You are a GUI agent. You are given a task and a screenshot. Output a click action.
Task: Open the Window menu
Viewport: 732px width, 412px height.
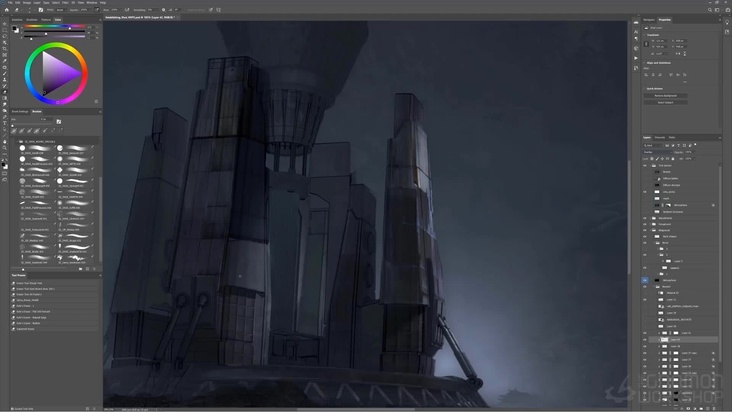point(92,2)
